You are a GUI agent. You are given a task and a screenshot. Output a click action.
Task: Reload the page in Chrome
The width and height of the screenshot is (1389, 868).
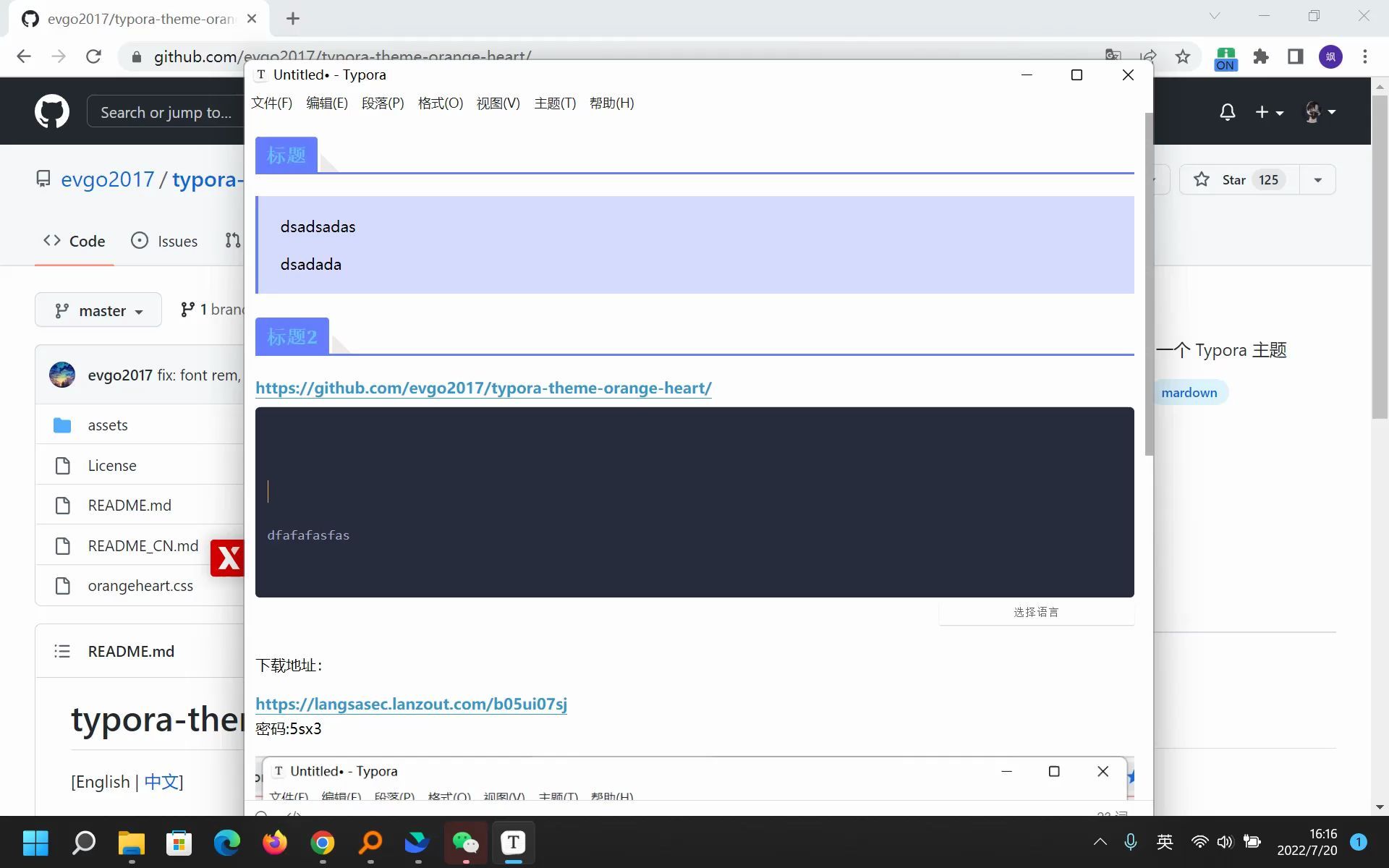tap(93, 56)
